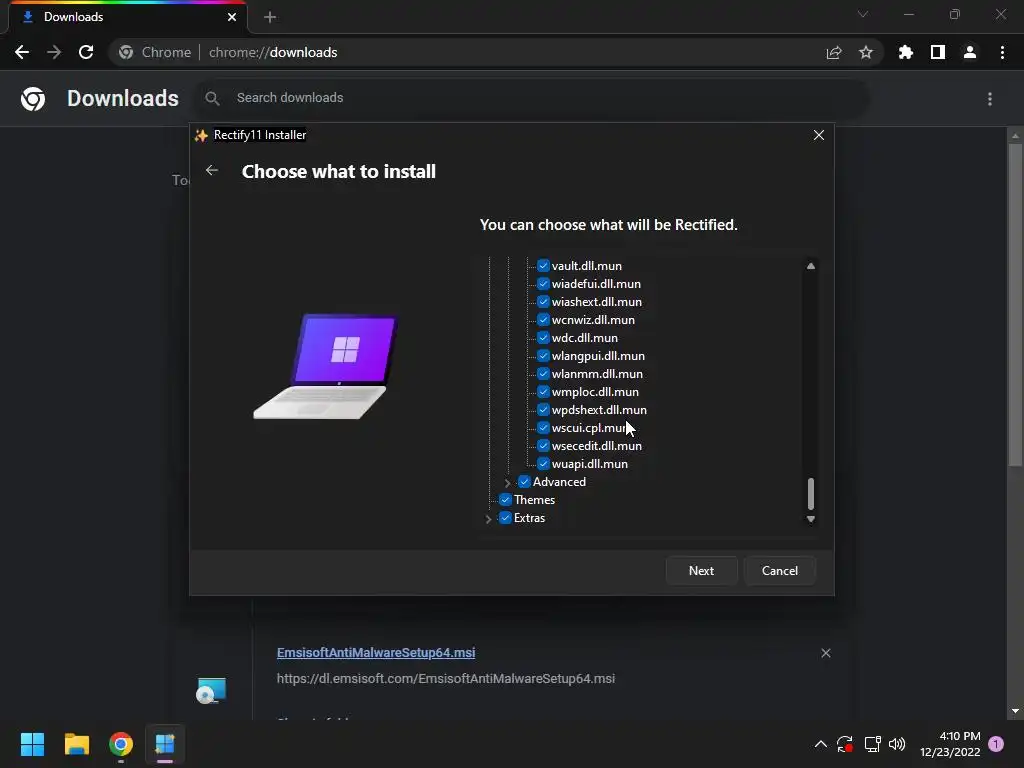Click the Chrome logo beside Downloads
1024x768 pixels.
(x=33, y=99)
